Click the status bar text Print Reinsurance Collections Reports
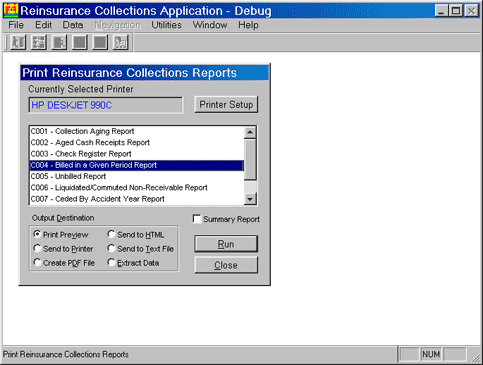Screen dimensions: 483x365 pyautogui.click(x=66, y=354)
